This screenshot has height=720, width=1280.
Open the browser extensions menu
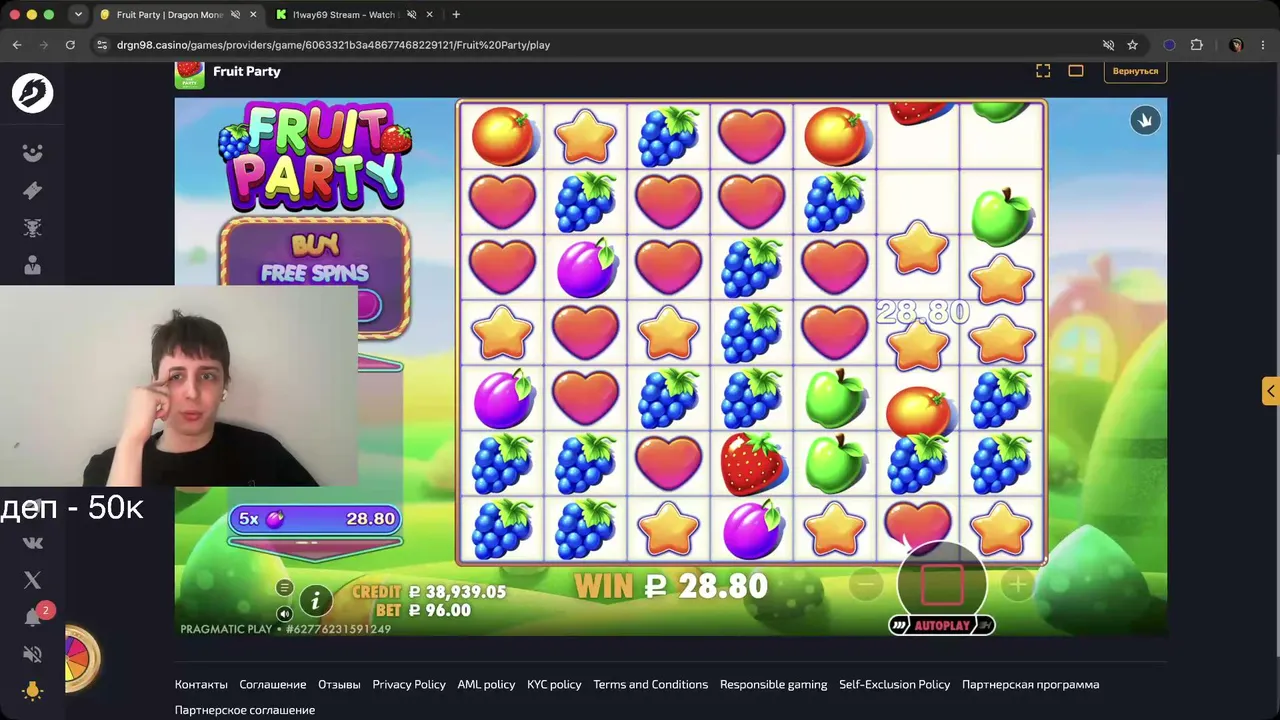(x=1196, y=45)
